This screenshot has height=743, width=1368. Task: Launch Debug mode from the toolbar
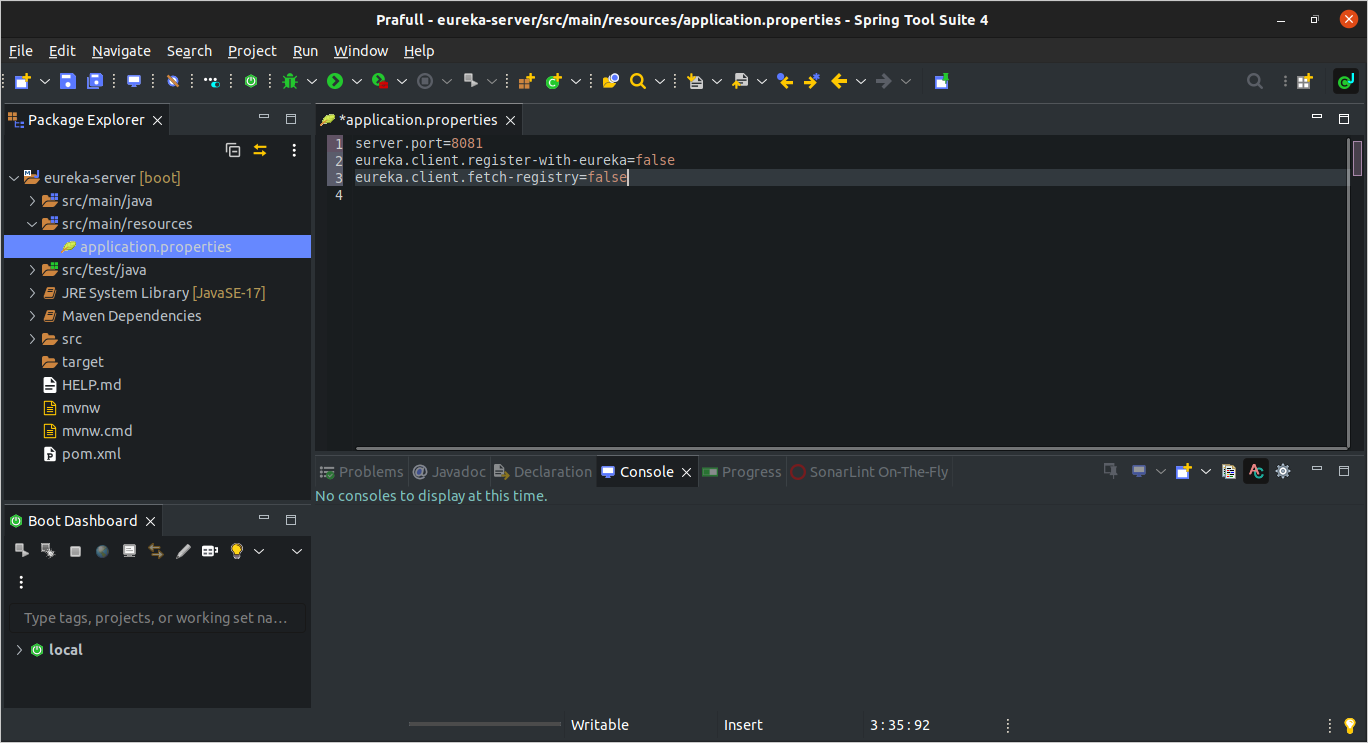289,81
